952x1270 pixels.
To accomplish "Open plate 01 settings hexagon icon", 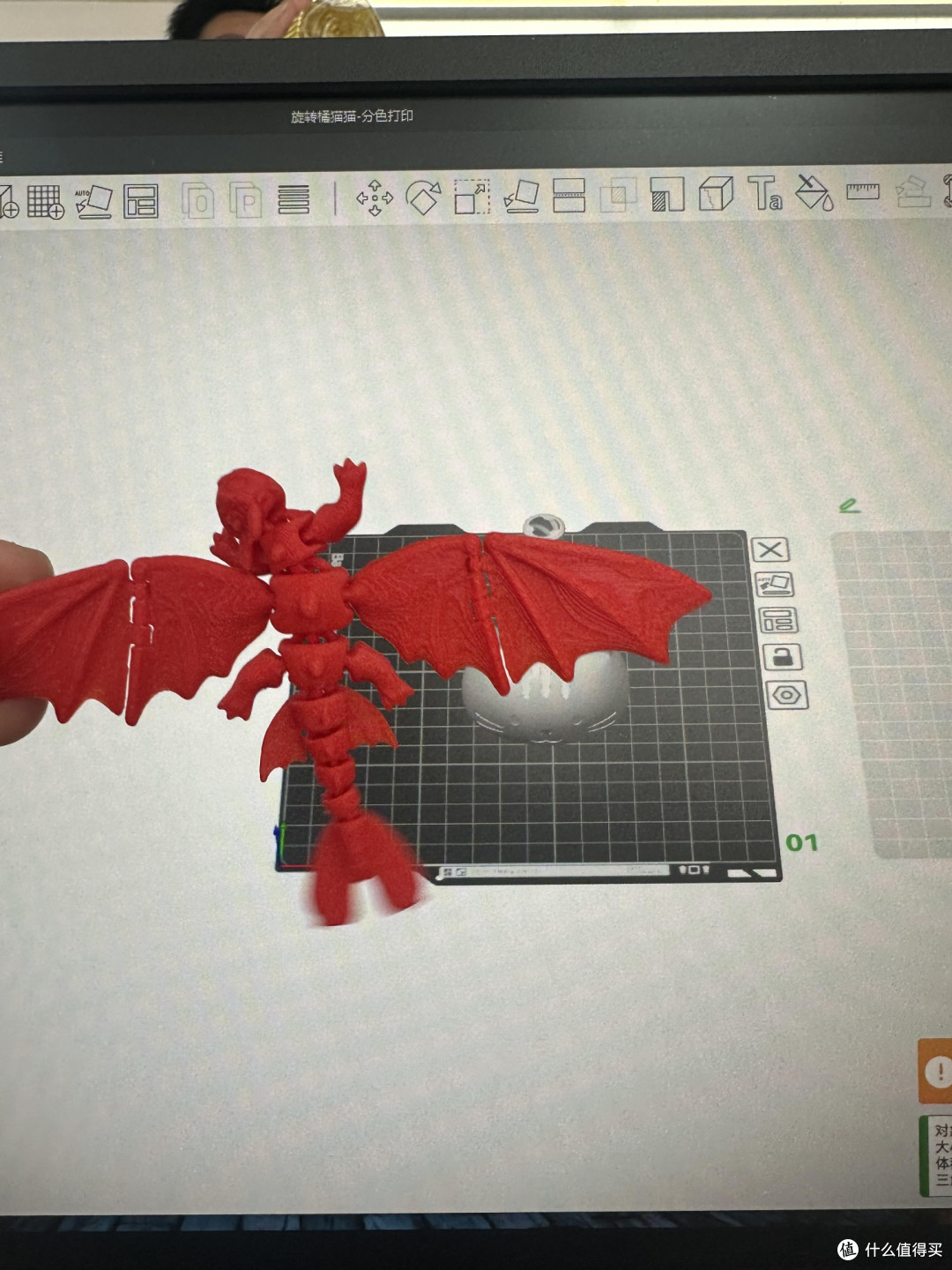I will [x=785, y=695].
